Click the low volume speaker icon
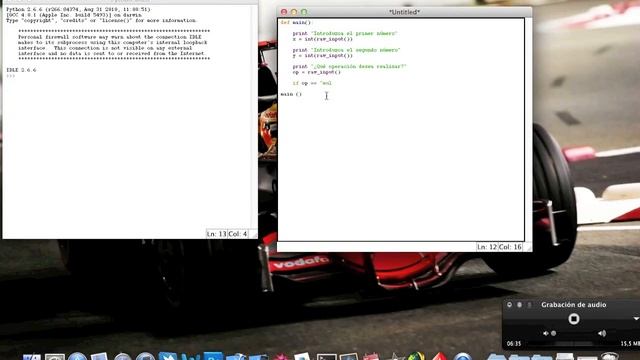The image size is (640, 360). (545, 333)
